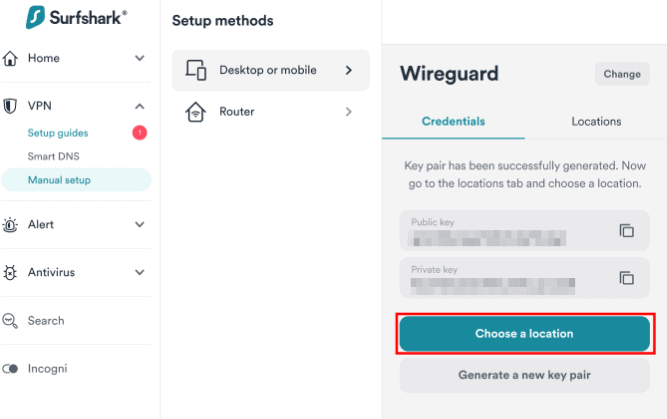Screen dimensions: 667x419
Task: Click the Router icon
Action: click(x=196, y=112)
